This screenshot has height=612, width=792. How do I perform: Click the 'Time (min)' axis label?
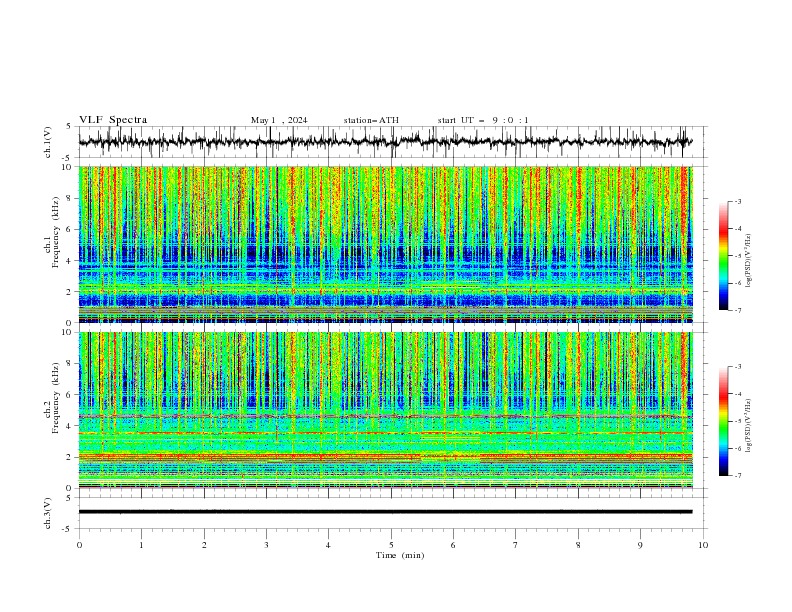tap(400, 555)
